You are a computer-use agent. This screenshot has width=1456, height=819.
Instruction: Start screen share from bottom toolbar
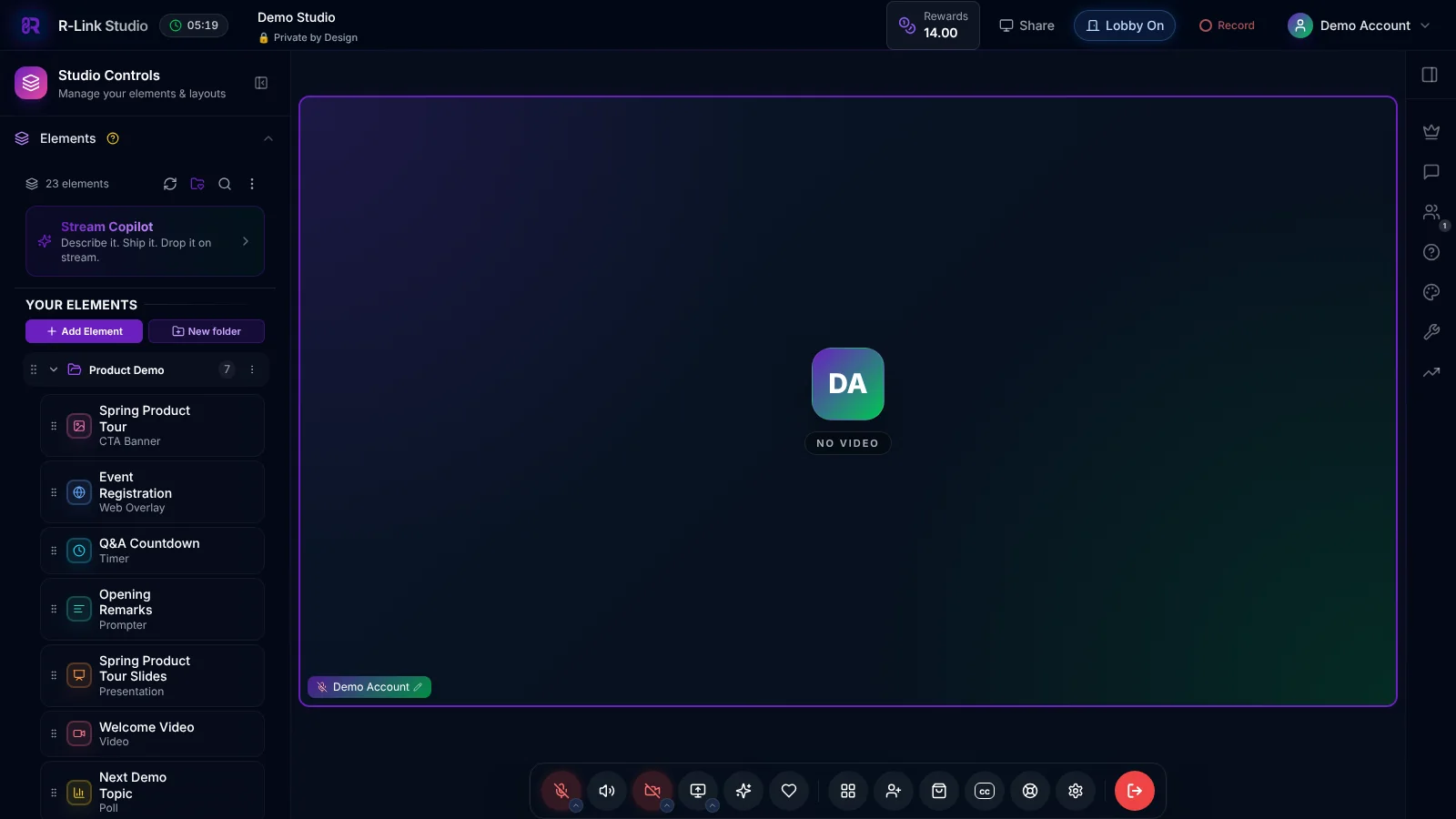click(x=698, y=791)
